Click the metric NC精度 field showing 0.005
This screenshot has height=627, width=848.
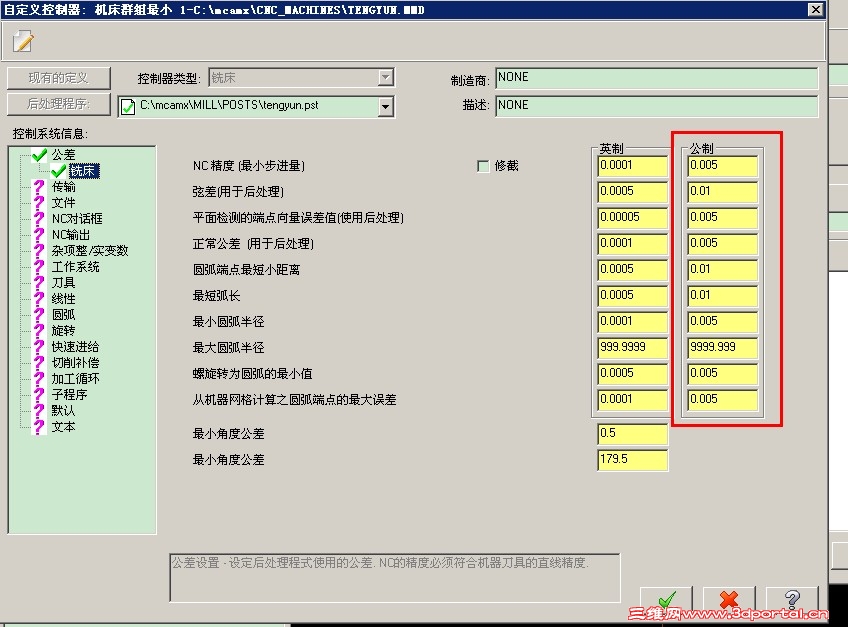(x=724, y=164)
